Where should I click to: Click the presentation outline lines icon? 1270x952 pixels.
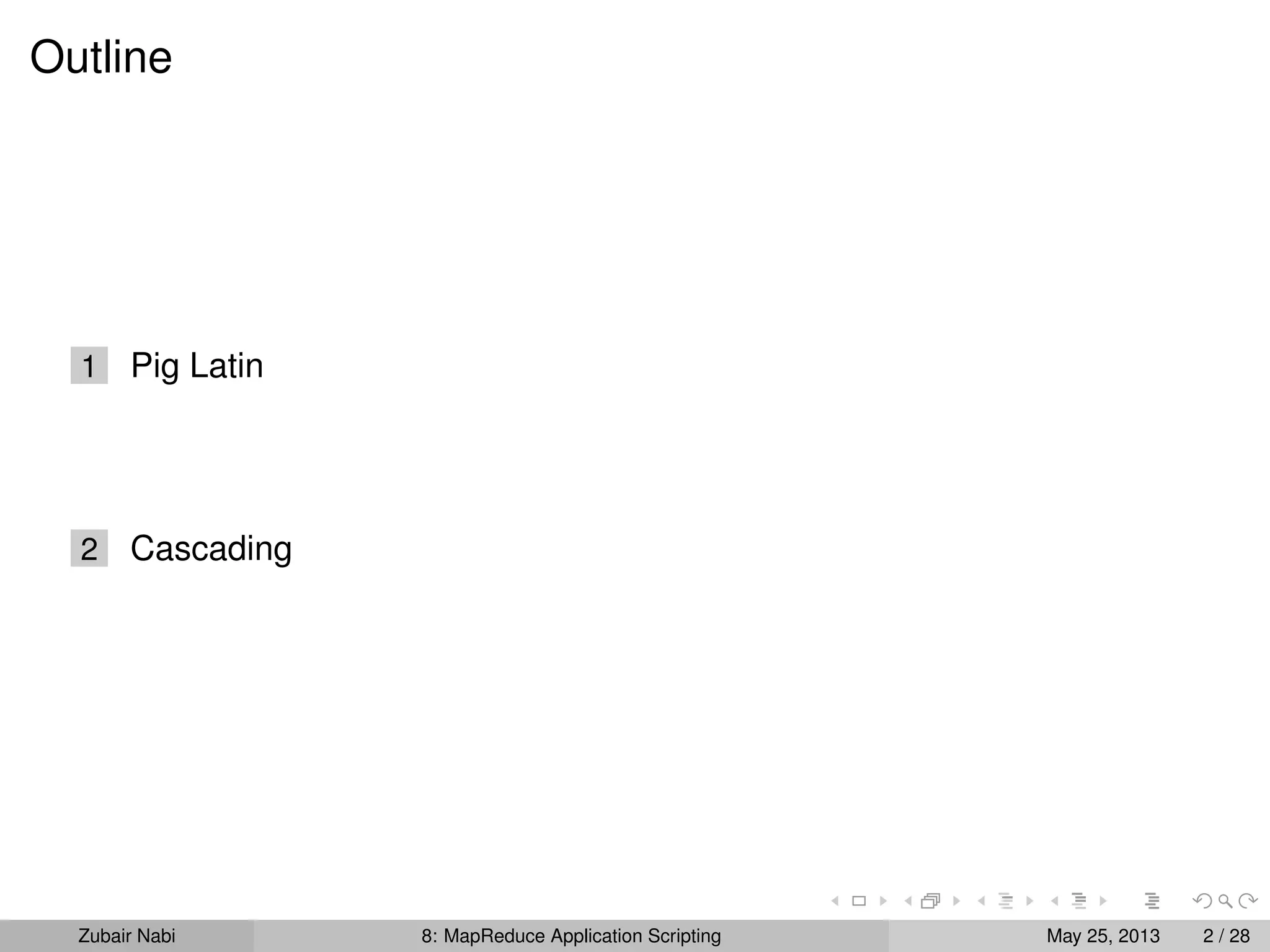pyautogui.click(x=1152, y=901)
